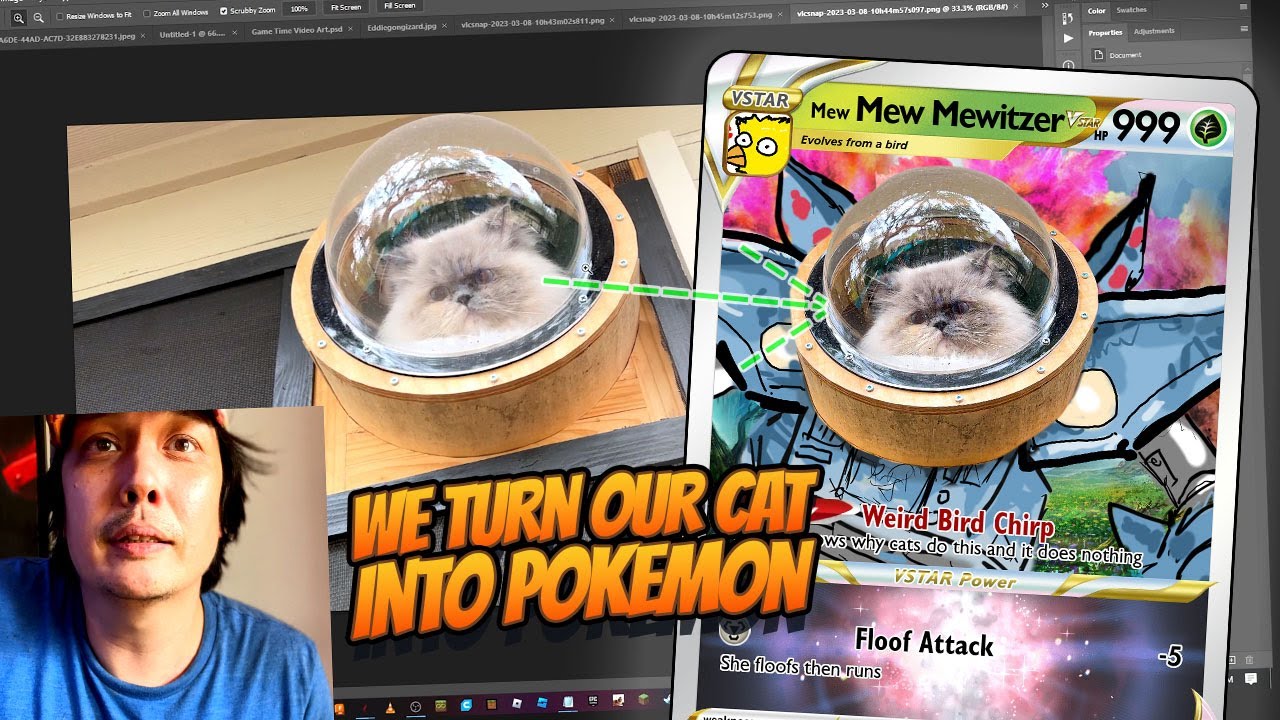
Task: Click the Fit Screen button
Action: coord(346,7)
